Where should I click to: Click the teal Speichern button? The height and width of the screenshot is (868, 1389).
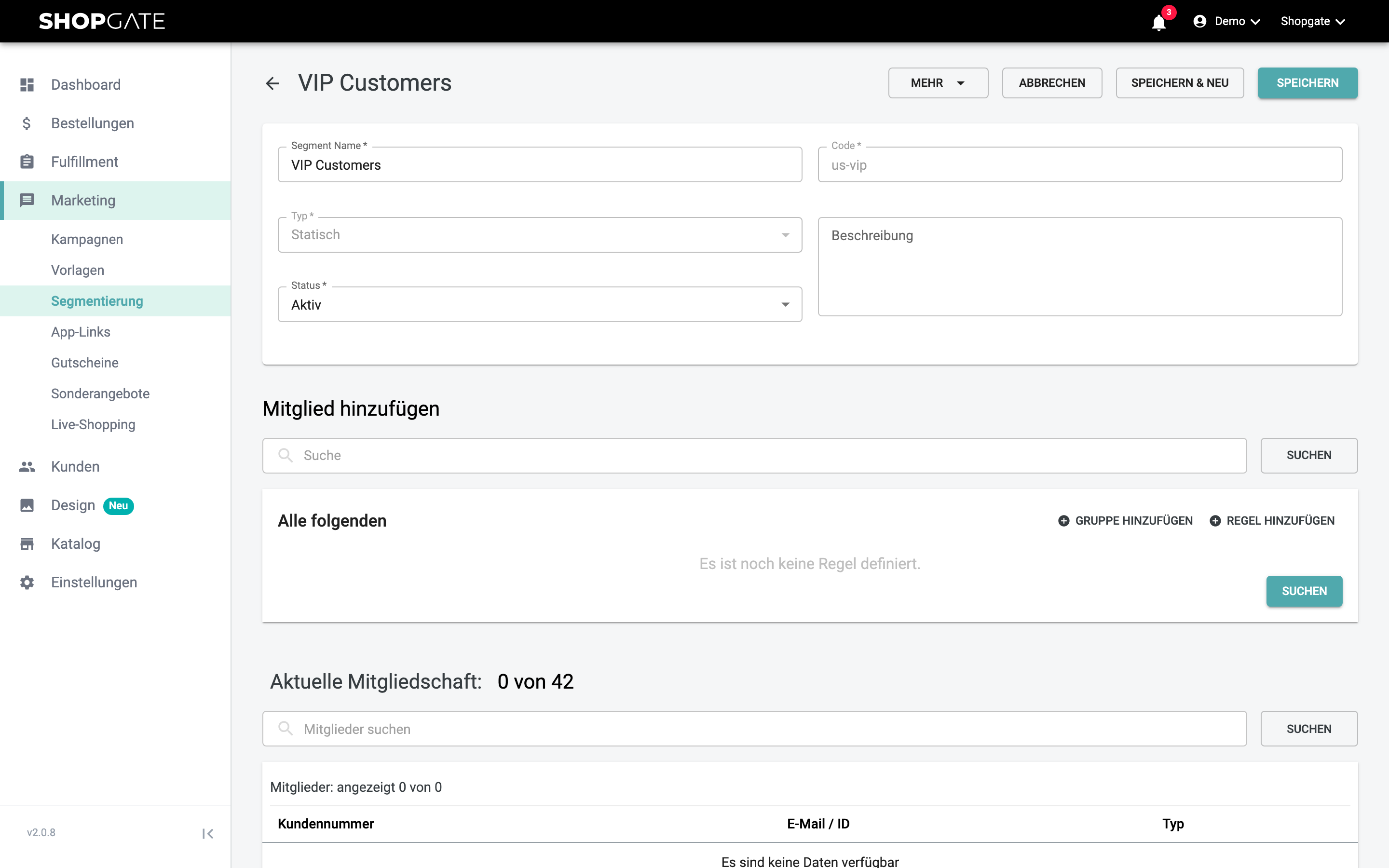pyautogui.click(x=1307, y=82)
